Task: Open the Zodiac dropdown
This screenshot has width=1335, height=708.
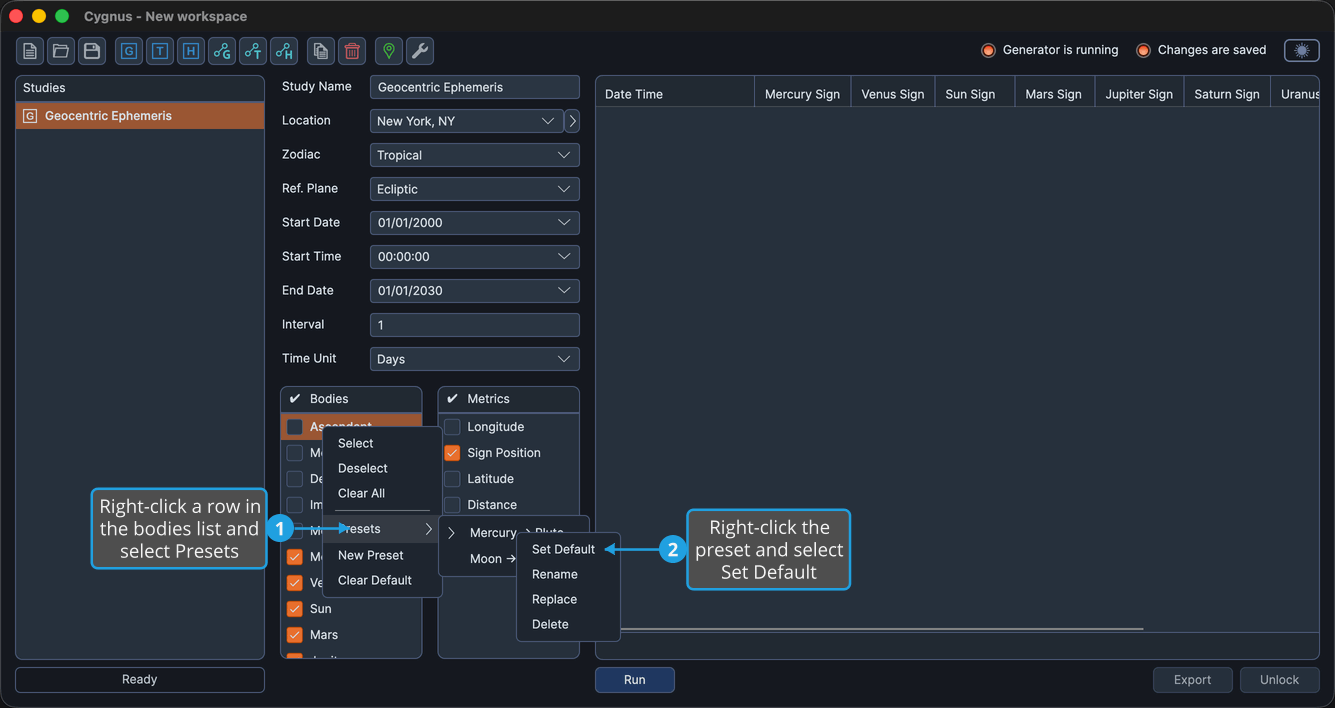Action: coord(474,155)
